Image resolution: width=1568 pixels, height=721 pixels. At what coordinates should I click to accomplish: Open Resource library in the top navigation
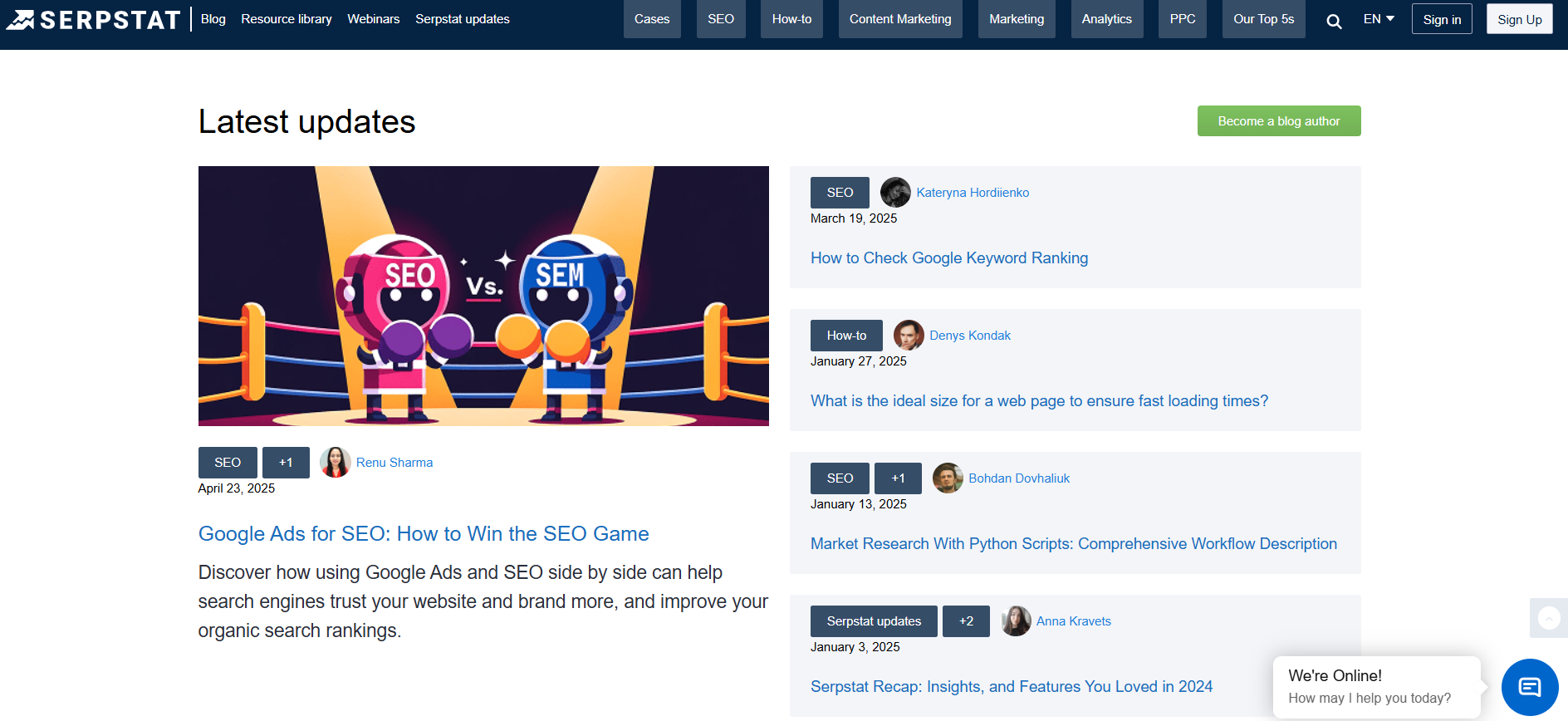[x=287, y=19]
